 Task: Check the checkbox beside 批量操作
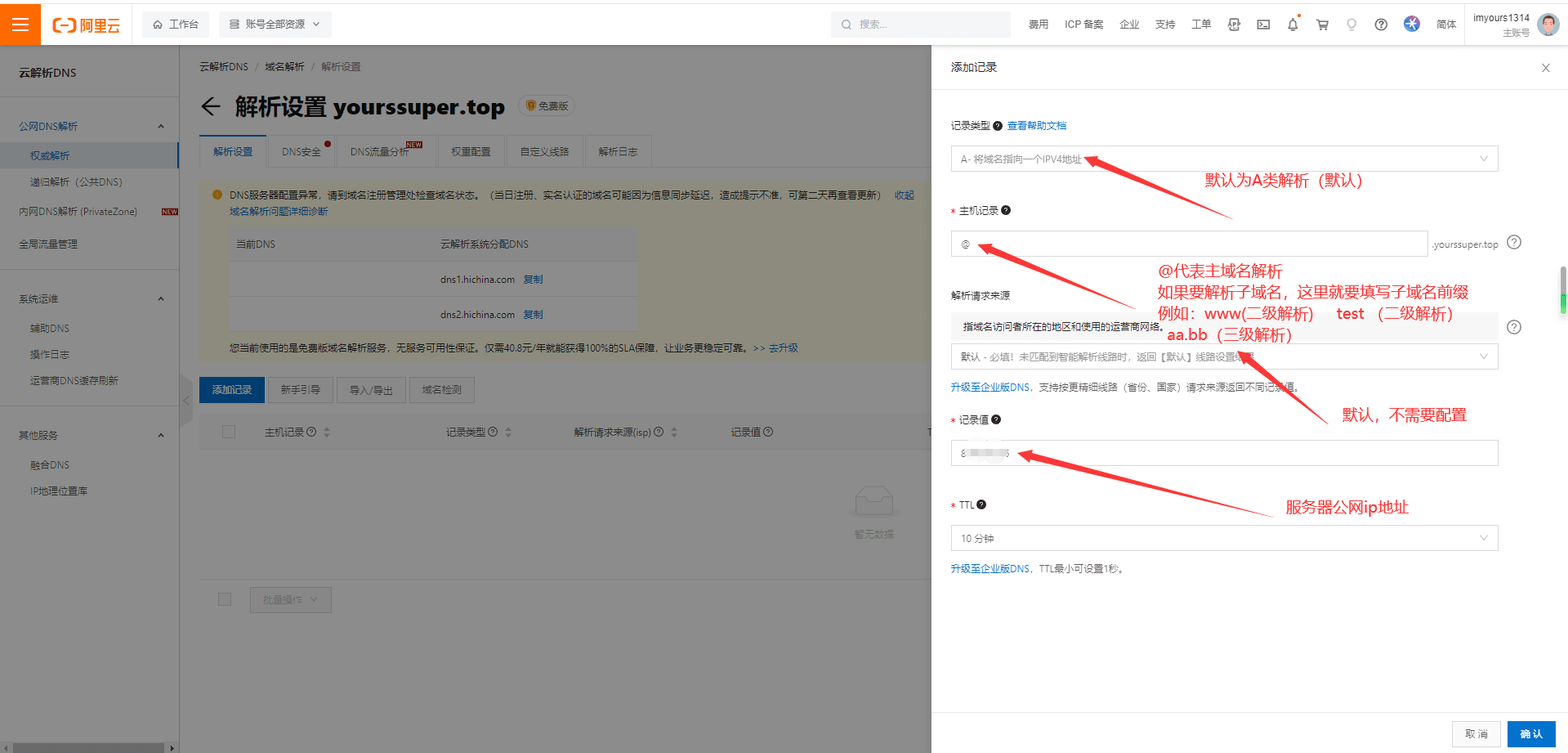pos(225,599)
